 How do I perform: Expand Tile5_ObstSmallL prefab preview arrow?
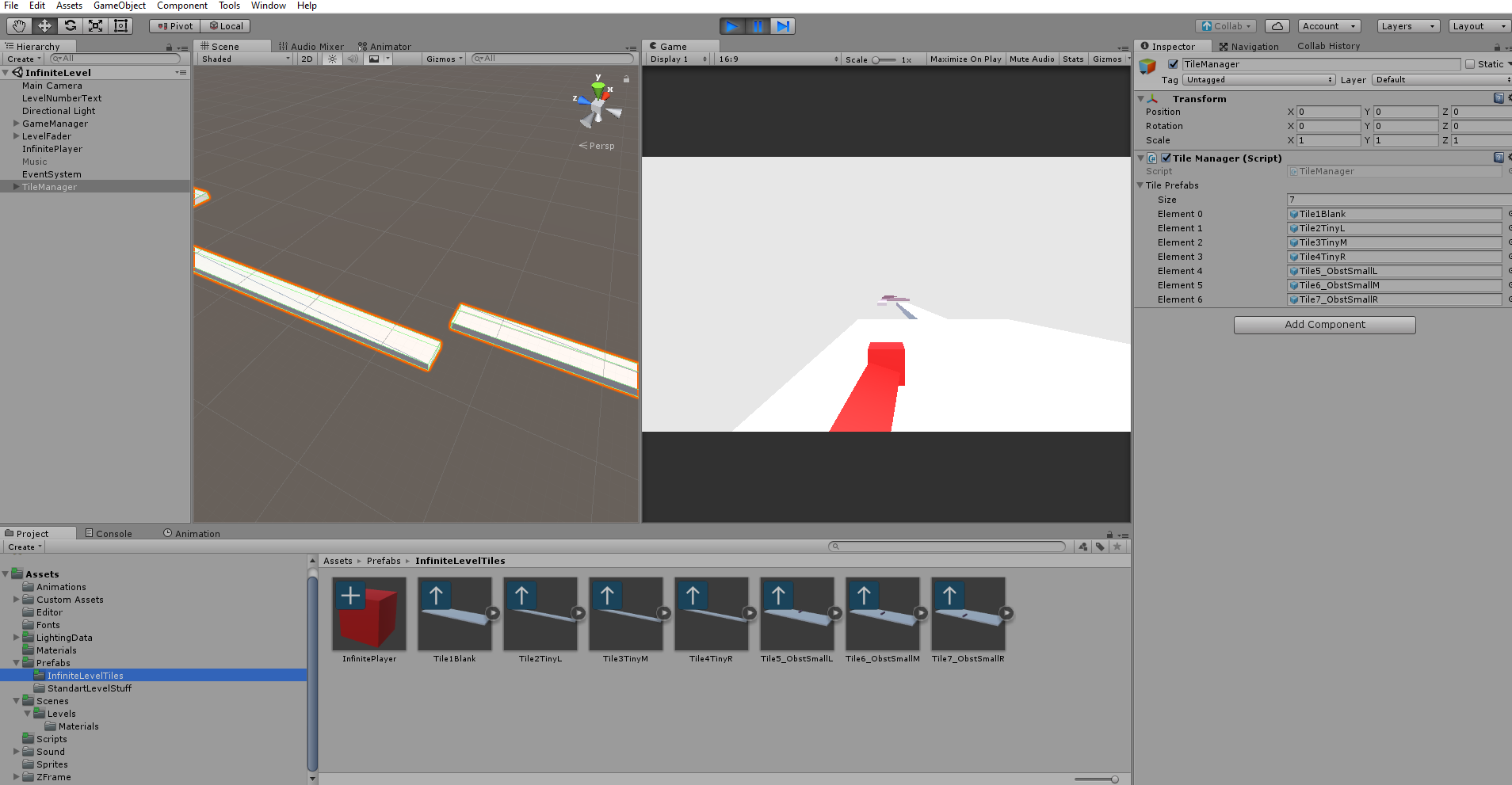click(835, 613)
